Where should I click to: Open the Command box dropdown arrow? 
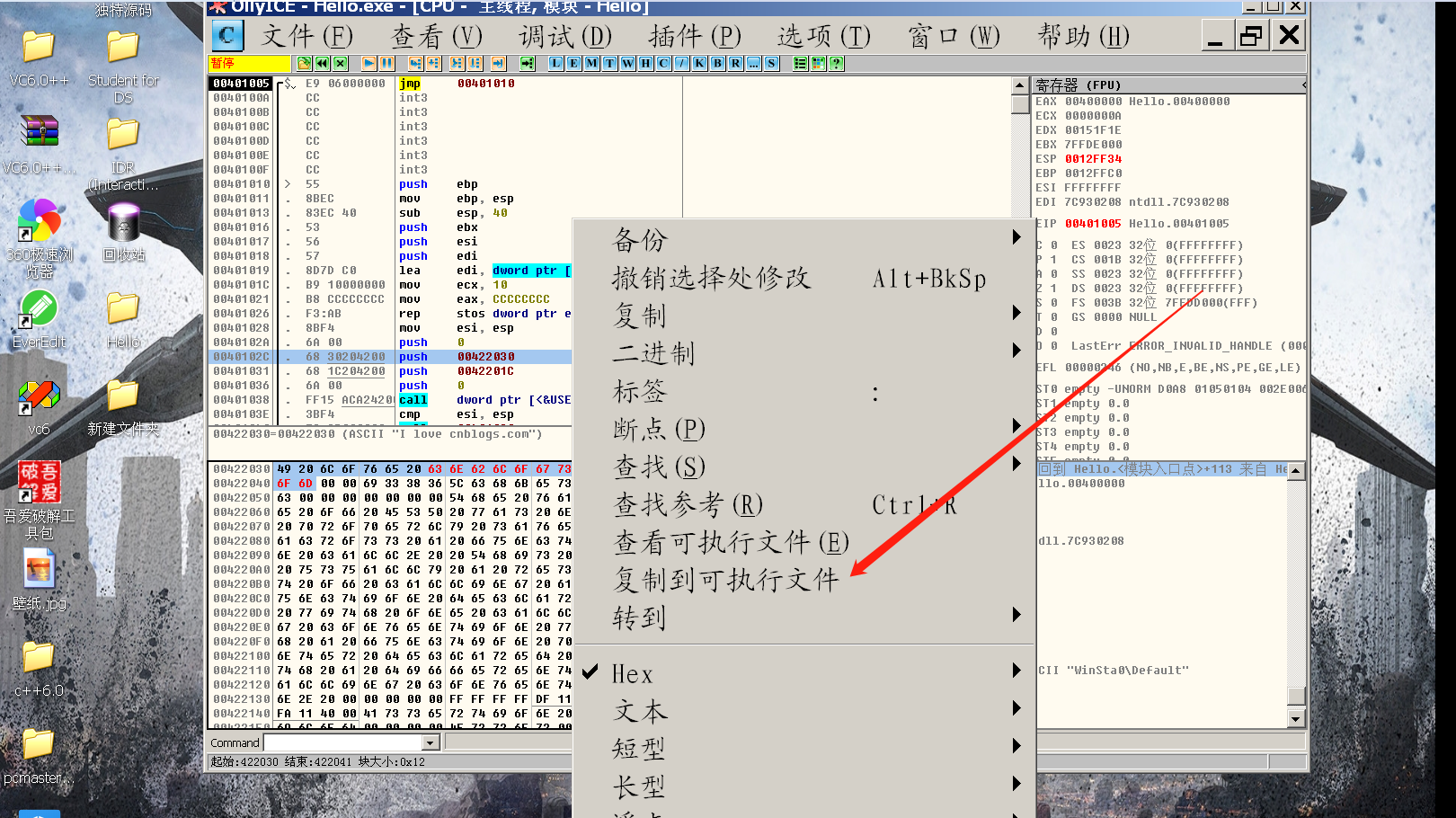431,743
